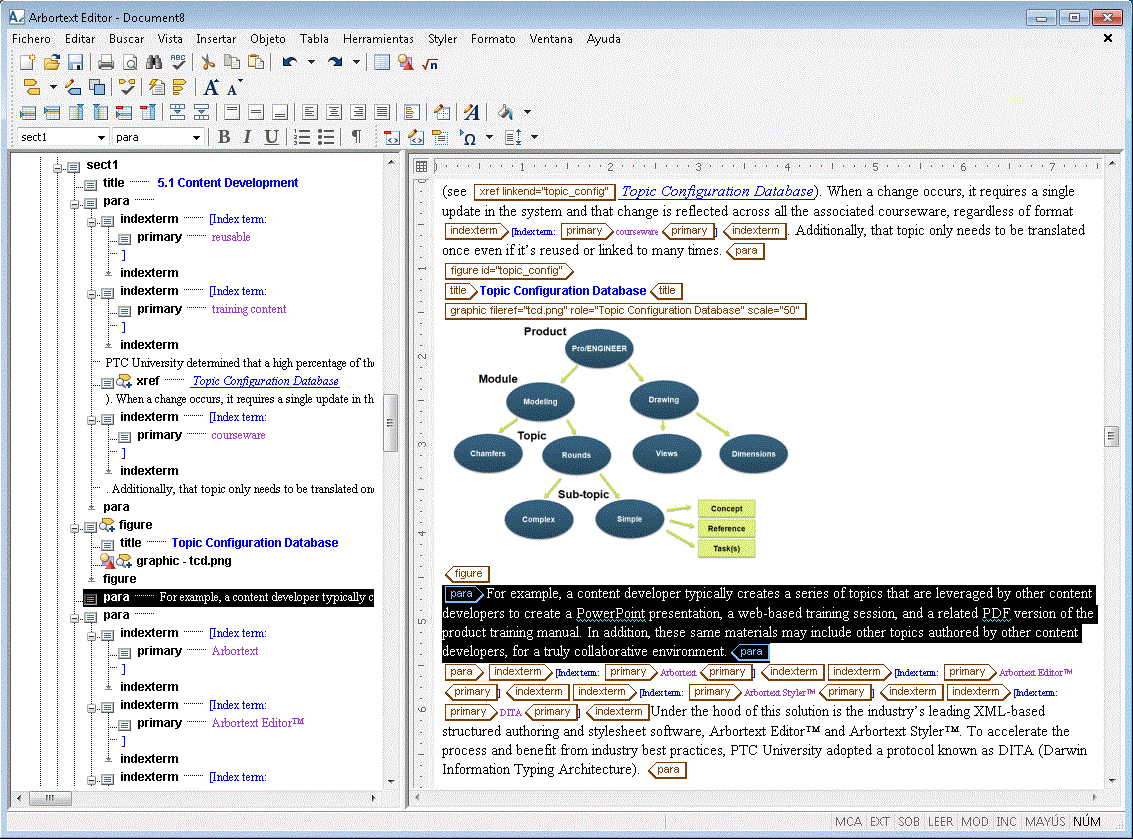Toggle the paragraph mark pilcrow button
This screenshot has width=1133, height=839.
356,137
